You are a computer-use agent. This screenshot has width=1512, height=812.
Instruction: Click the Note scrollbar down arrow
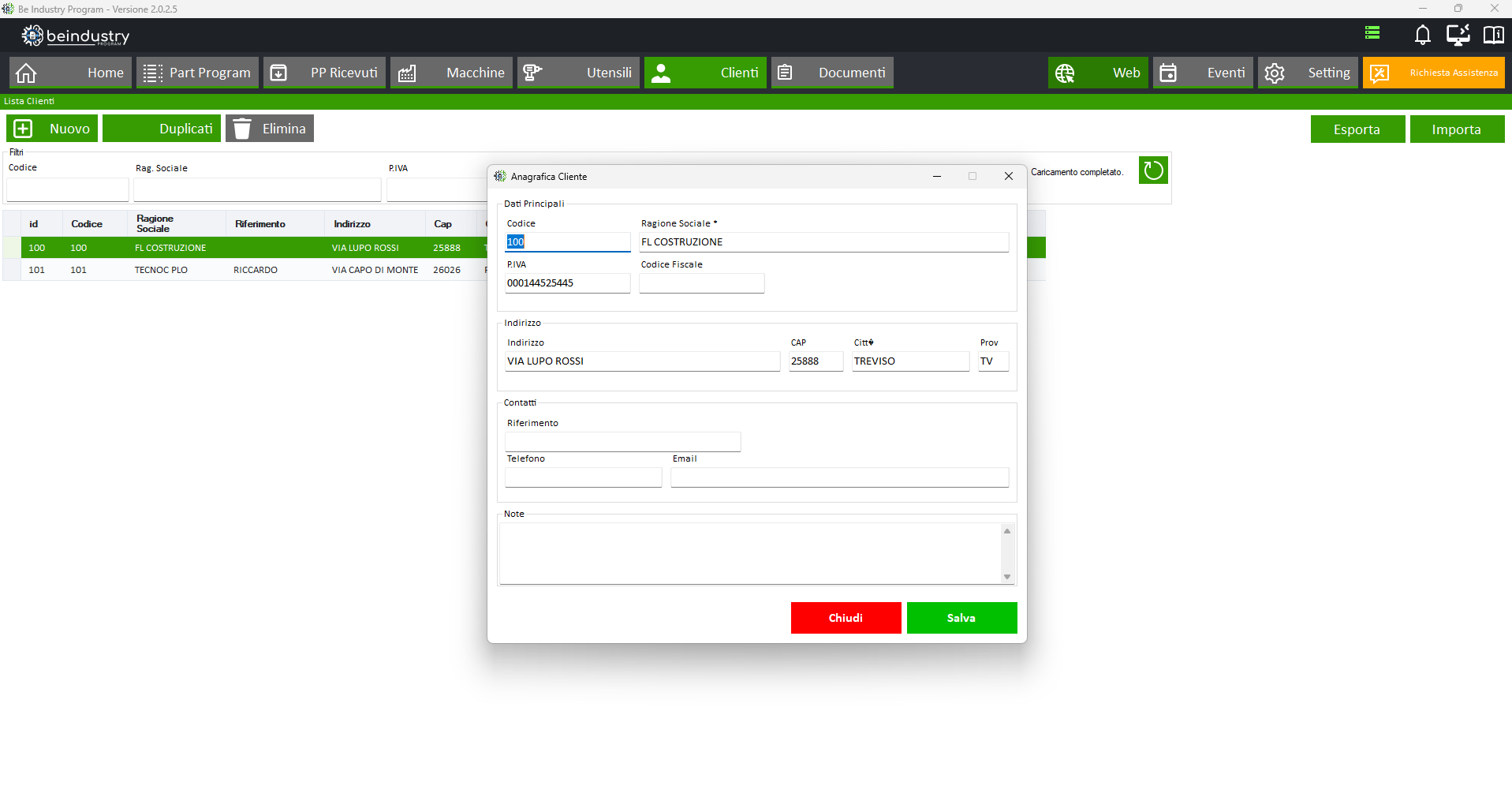pyautogui.click(x=1007, y=577)
